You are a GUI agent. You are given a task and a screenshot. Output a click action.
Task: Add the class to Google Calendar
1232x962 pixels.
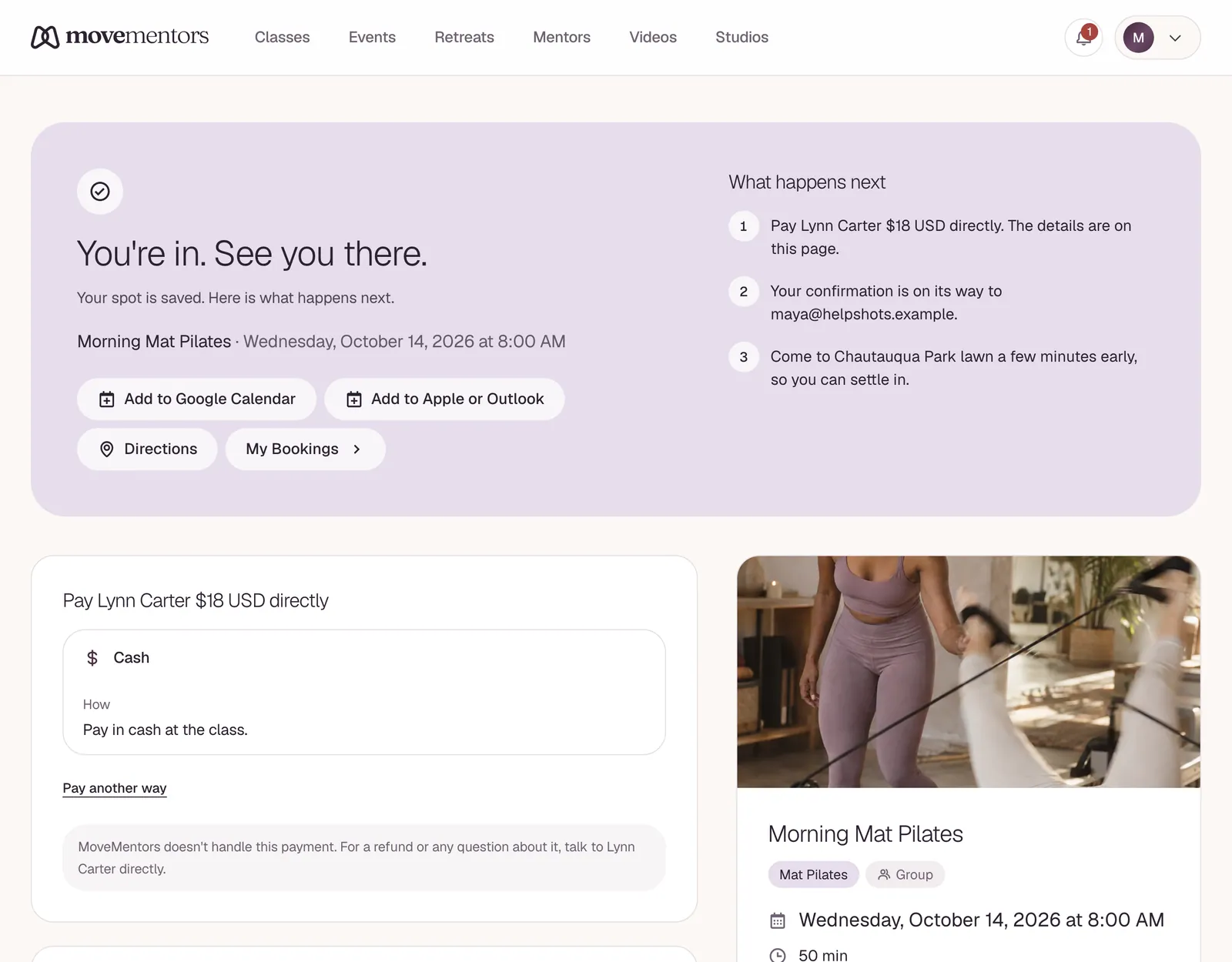[x=196, y=399]
